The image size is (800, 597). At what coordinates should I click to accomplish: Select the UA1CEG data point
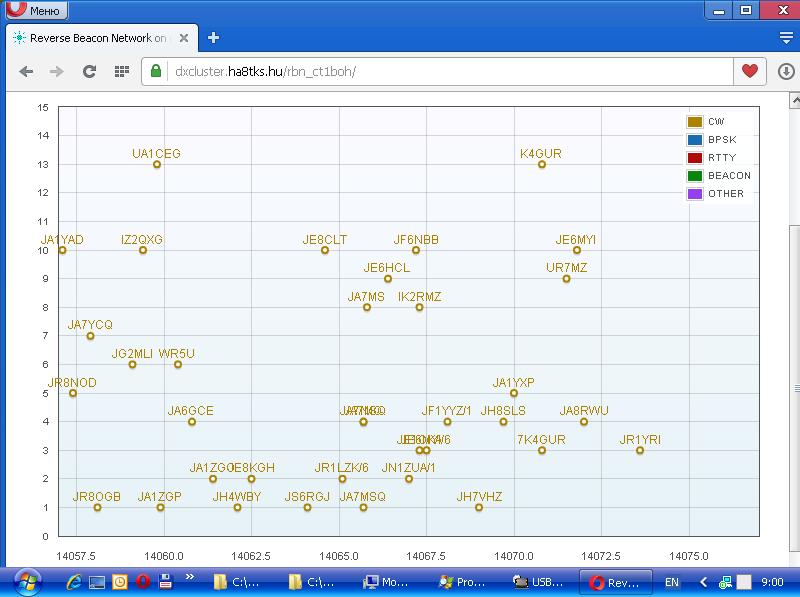click(157, 164)
